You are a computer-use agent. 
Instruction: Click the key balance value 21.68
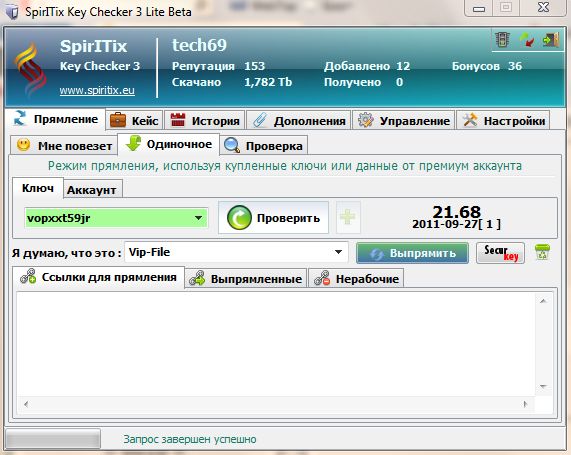pyautogui.click(x=457, y=212)
